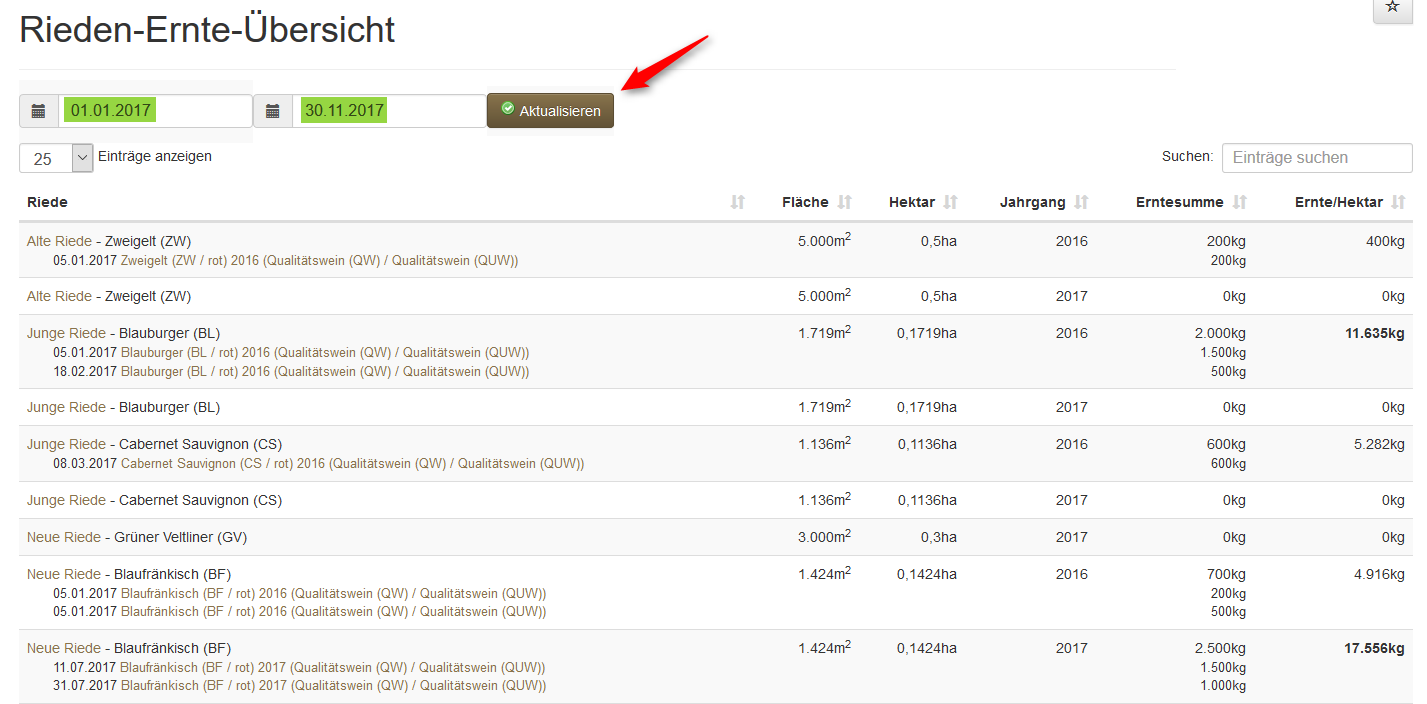
Task: Open Neue Riede link for Grüner Veltliner
Action: (x=64, y=537)
